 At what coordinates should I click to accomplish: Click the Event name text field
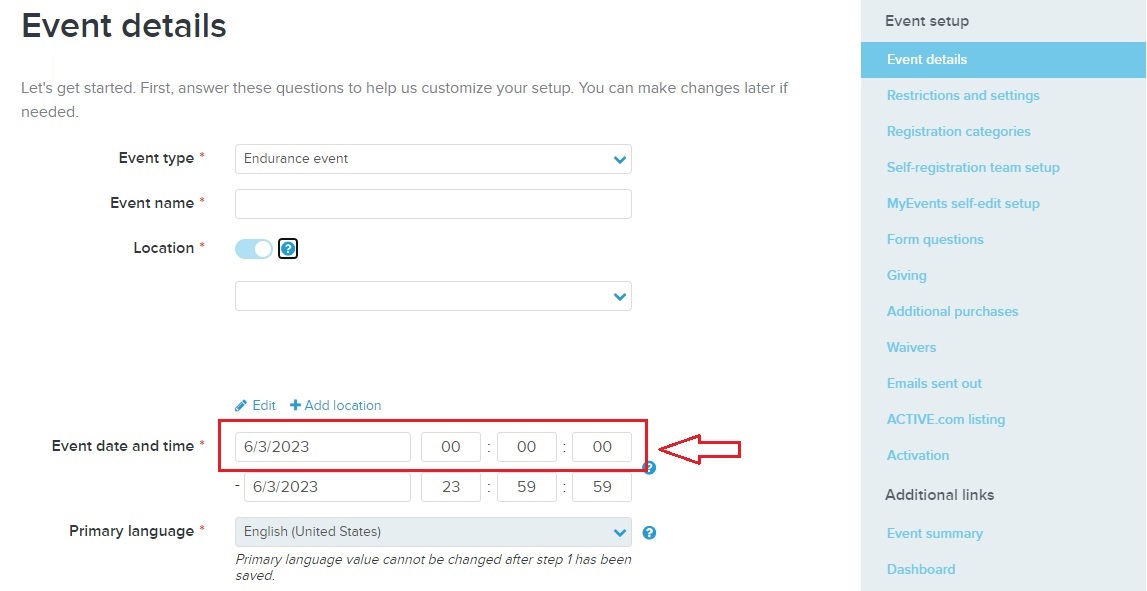coord(433,204)
